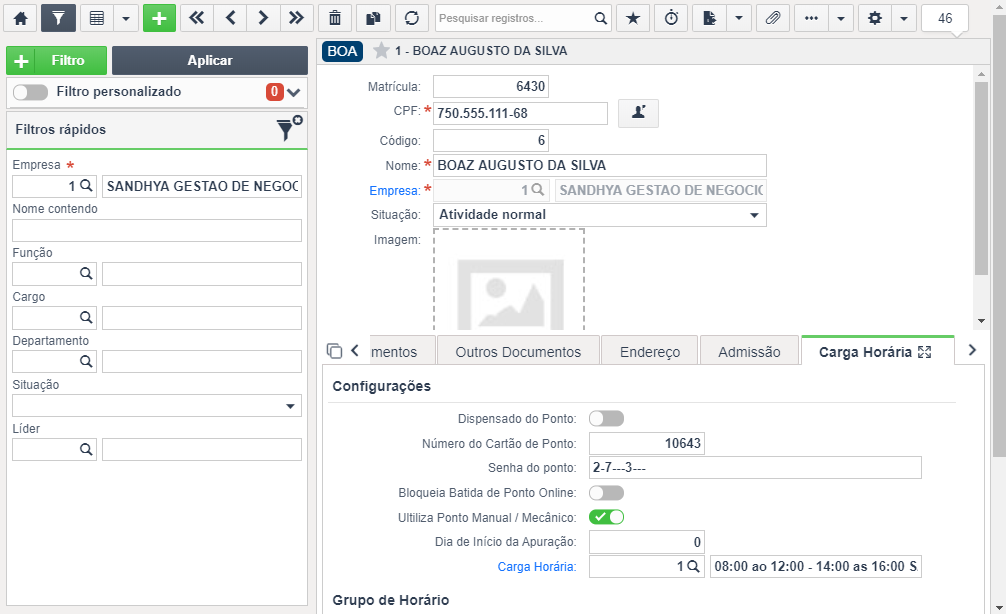Switch to Outros Documentos tab
Screen dimensions: 1006x614
click(x=518, y=352)
